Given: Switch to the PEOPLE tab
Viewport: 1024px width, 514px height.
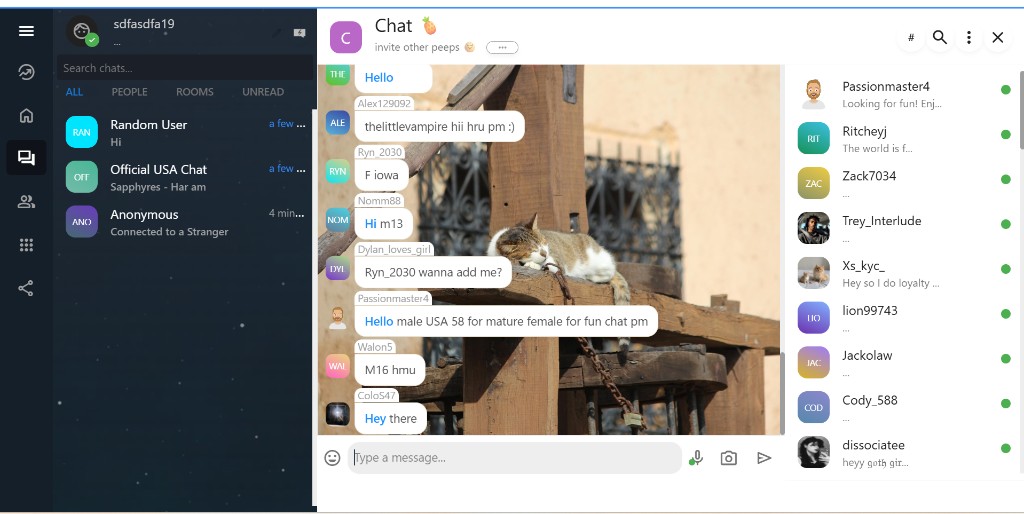Looking at the screenshot, I should pos(129,92).
